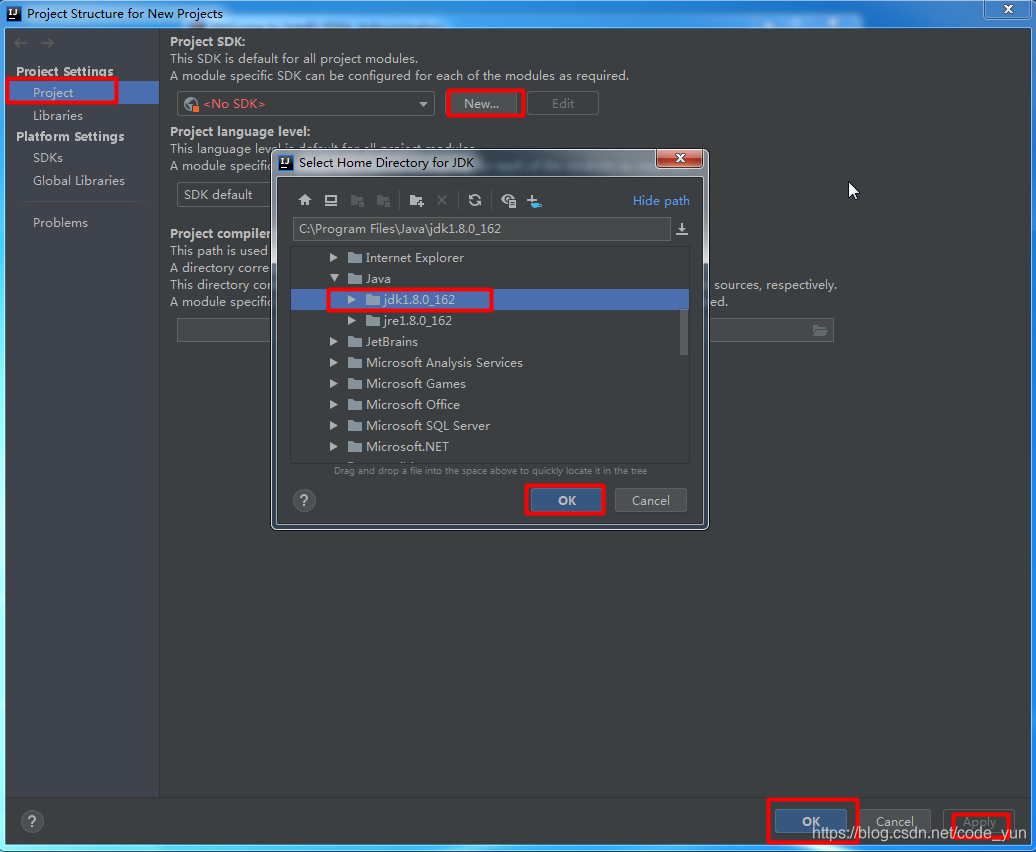Select Project in Project Settings
1036x852 pixels.
point(83,92)
